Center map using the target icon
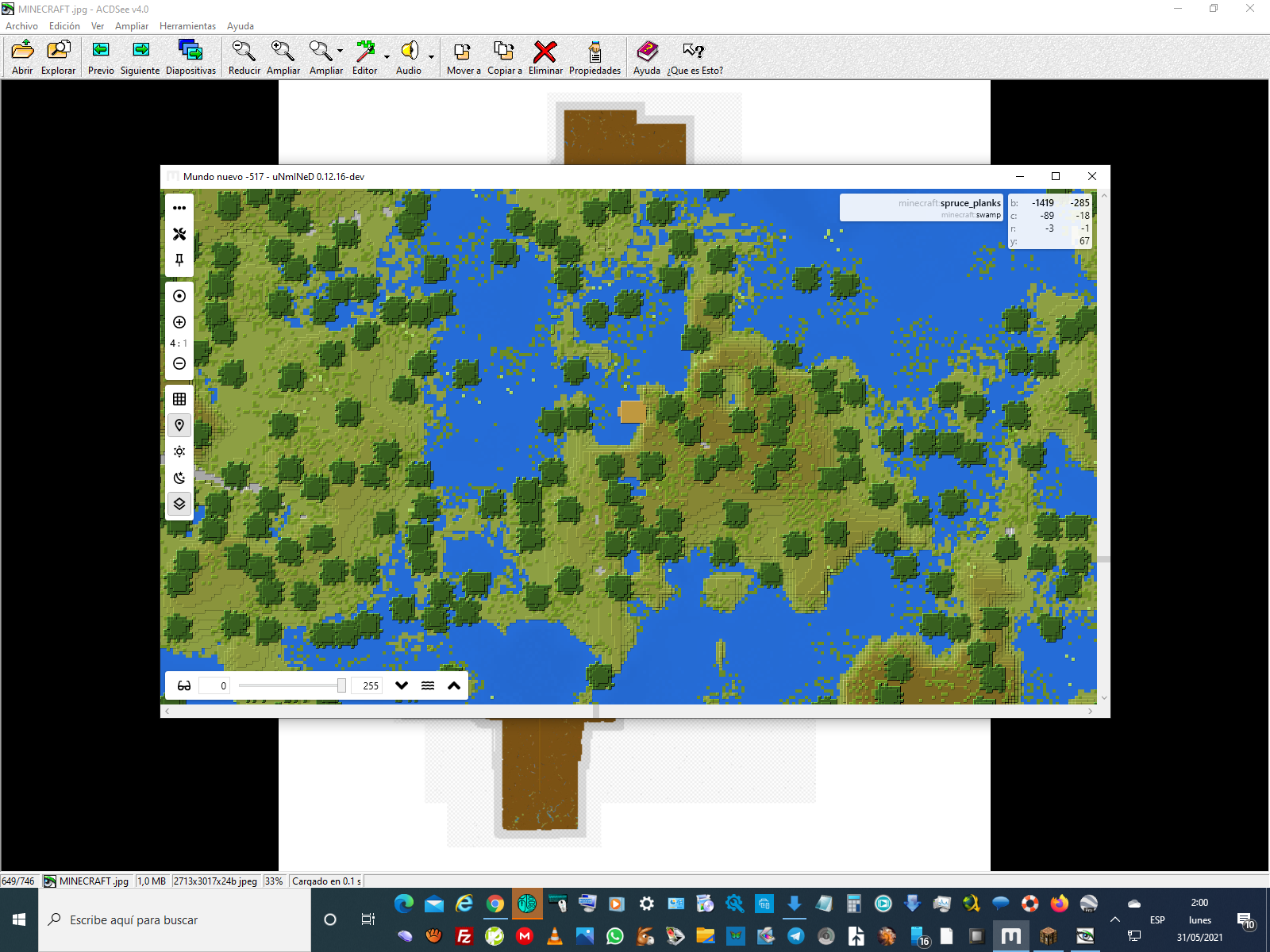The image size is (1270, 952). point(179,296)
